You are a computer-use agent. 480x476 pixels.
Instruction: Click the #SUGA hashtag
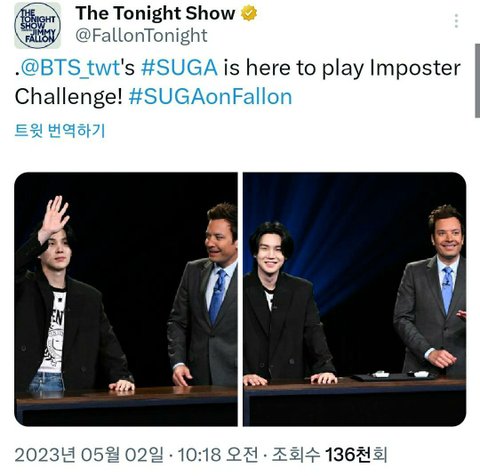179,68
